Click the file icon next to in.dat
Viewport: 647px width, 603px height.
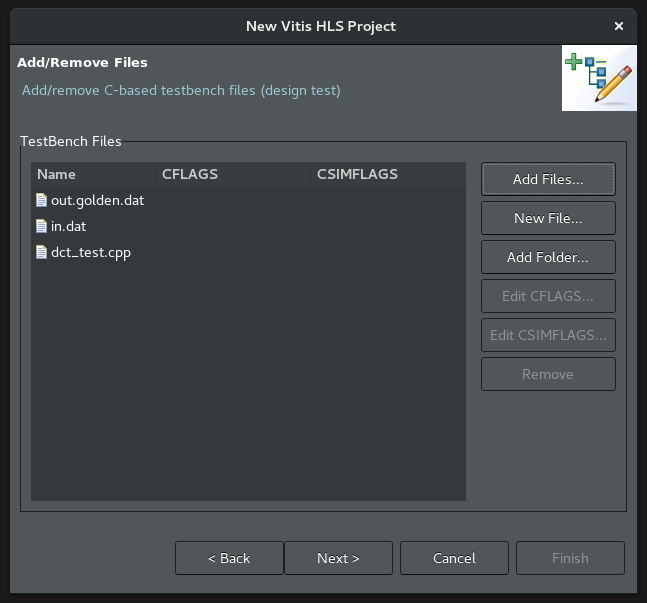pyautogui.click(x=41, y=226)
